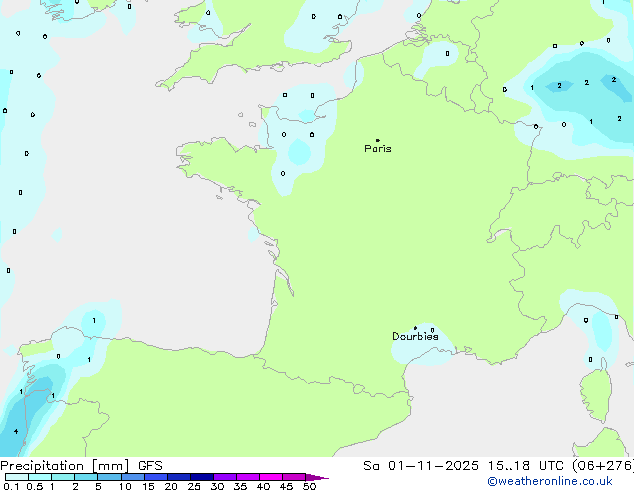Click the '35' legend scale label
This screenshot has height=490, width=634.
point(240,486)
